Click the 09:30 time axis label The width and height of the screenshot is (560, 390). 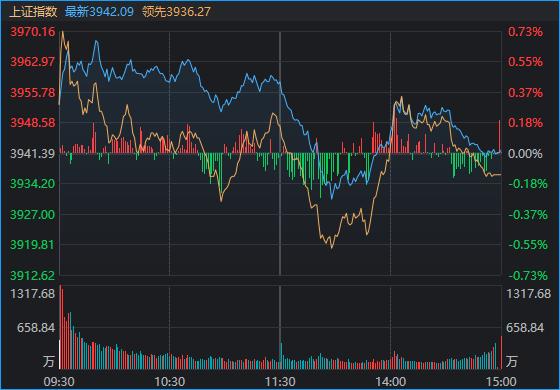pos(59,382)
